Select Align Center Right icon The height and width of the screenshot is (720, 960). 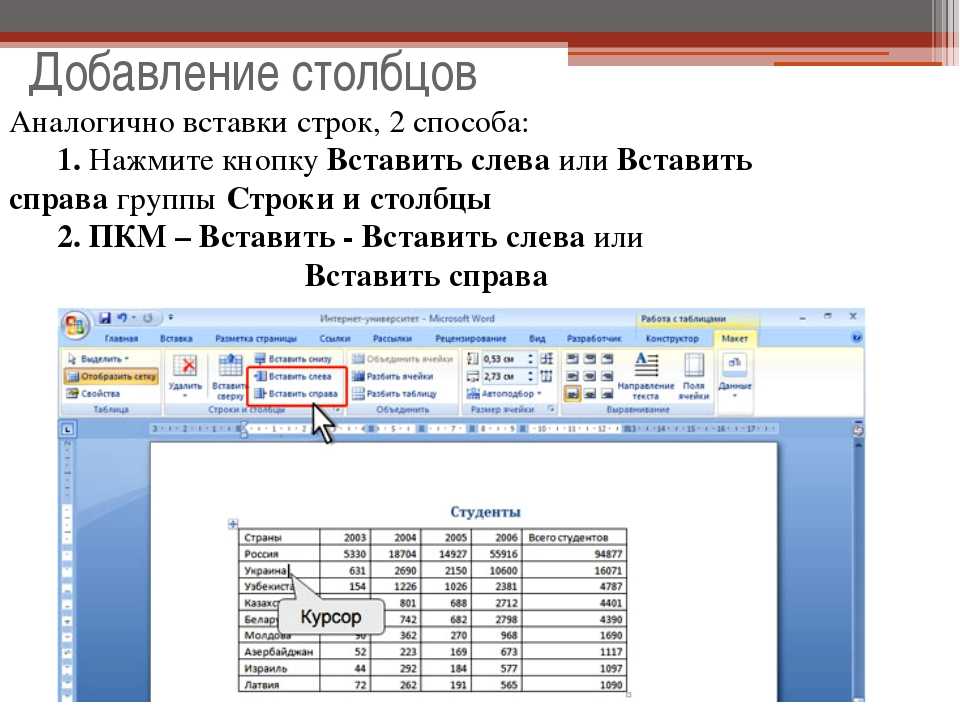[607, 376]
